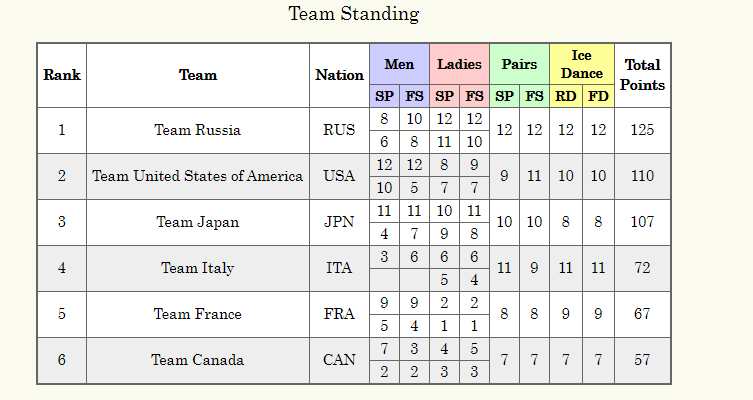Click Canada's total points value 57
Image resolution: width=753 pixels, height=400 pixels.
click(x=642, y=360)
